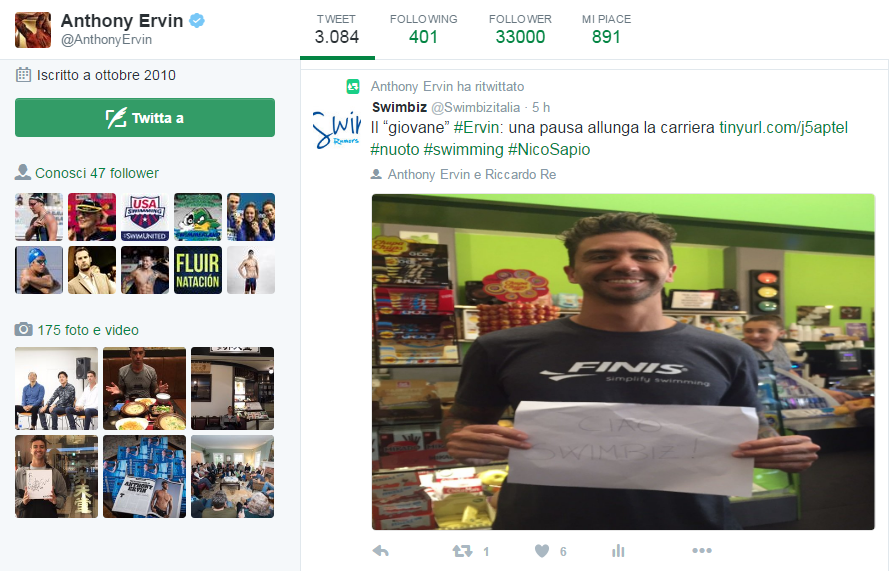The height and width of the screenshot is (571, 889).
Task: Open the Conosci 47 follower link
Action: click(x=97, y=173)
